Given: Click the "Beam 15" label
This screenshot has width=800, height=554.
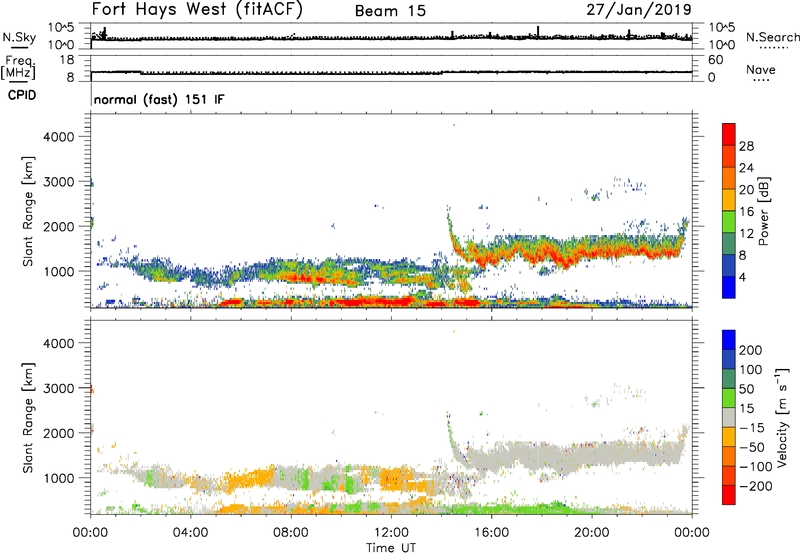Looking at the screenshot, I should [390, 11].
